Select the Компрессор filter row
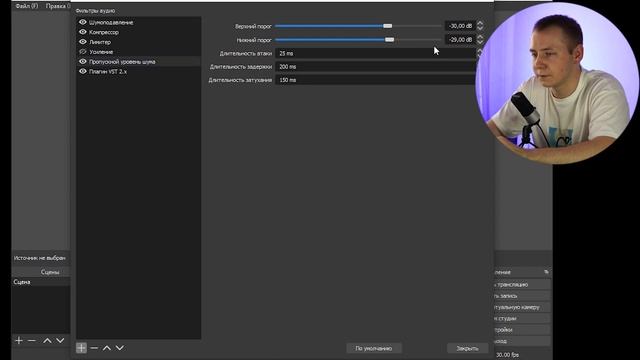The image size is (640, 360). (x=138, y=32)
